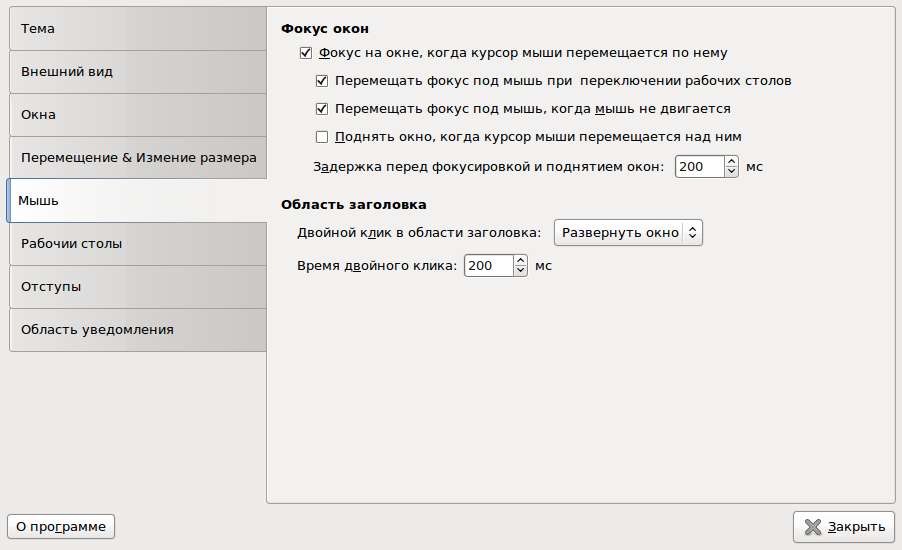Click the focus delay input field
The image size is (902, 550).
(x=699, y=167)
